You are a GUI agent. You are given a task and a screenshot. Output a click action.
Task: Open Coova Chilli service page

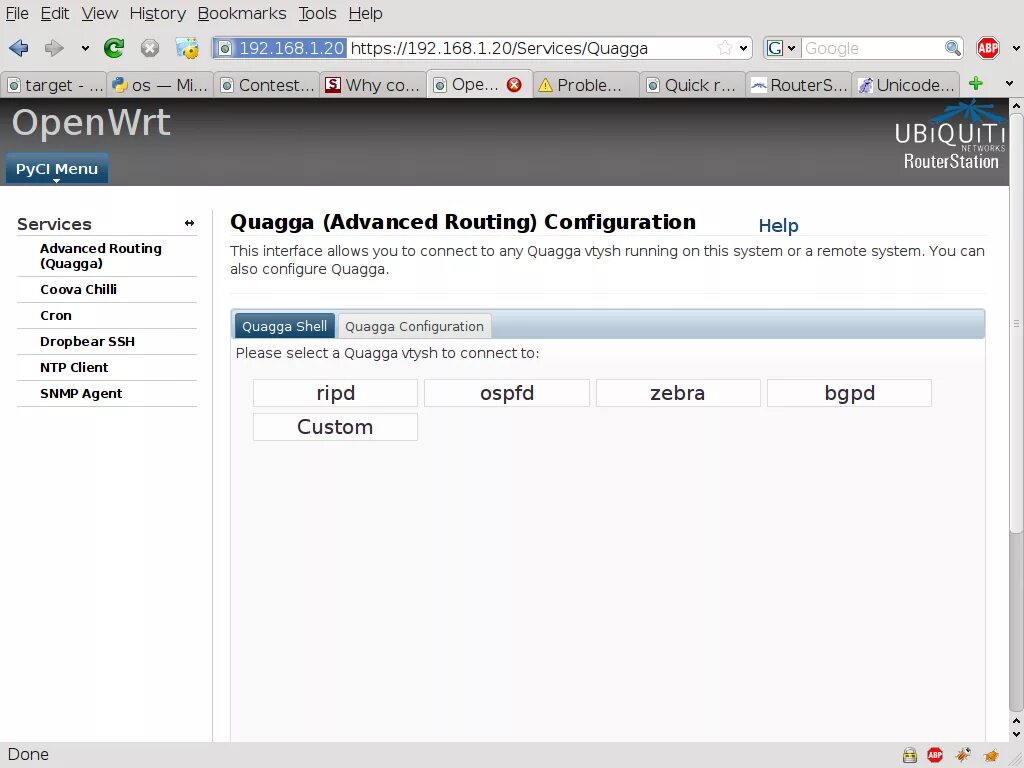pos(78,289)
